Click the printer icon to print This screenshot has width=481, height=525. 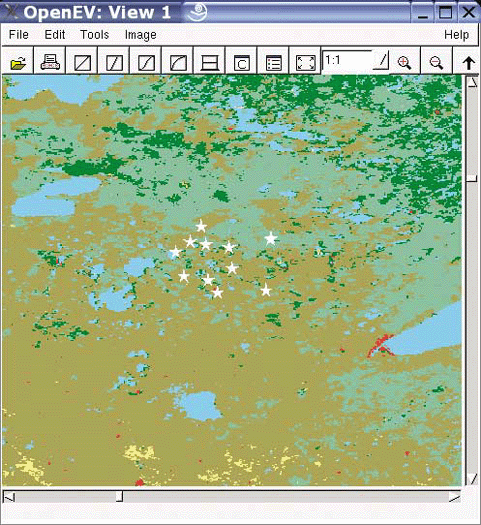50,61
